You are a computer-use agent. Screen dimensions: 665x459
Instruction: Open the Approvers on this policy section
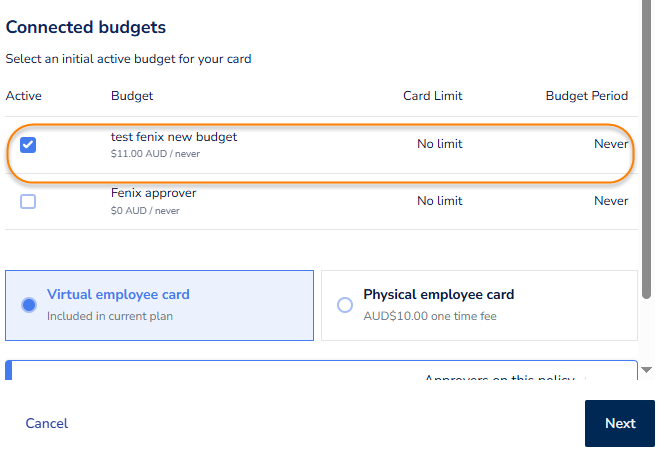click(x=499, y=378)
